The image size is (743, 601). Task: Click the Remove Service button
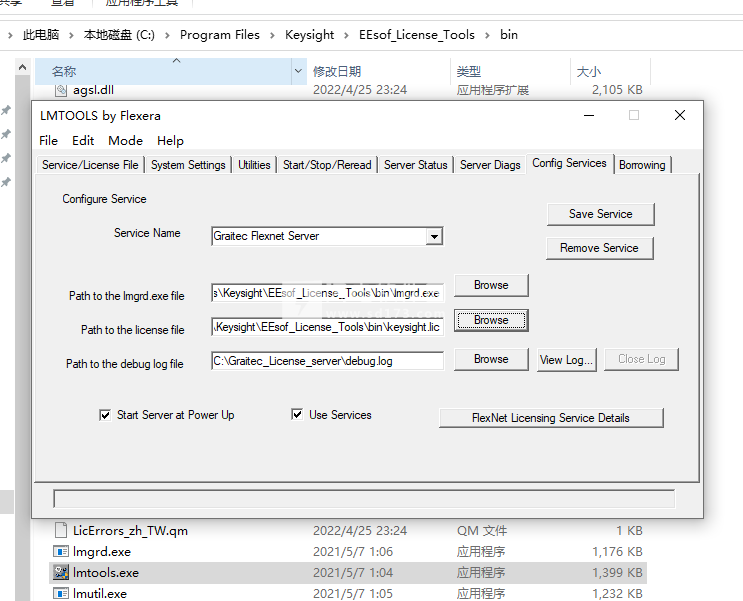click(599, 248)
